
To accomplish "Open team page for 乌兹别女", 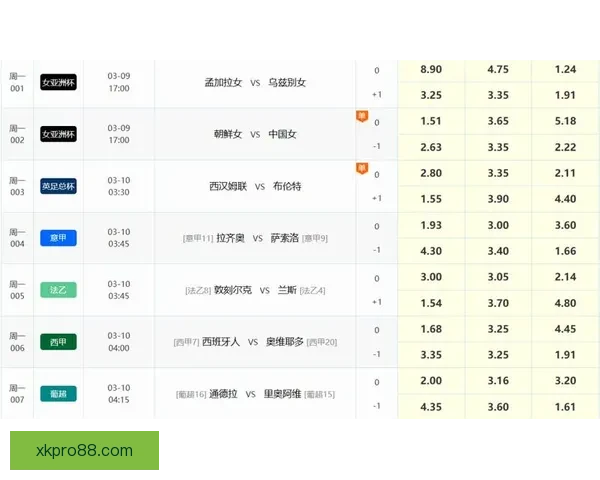I will click(x=287, y=82).
